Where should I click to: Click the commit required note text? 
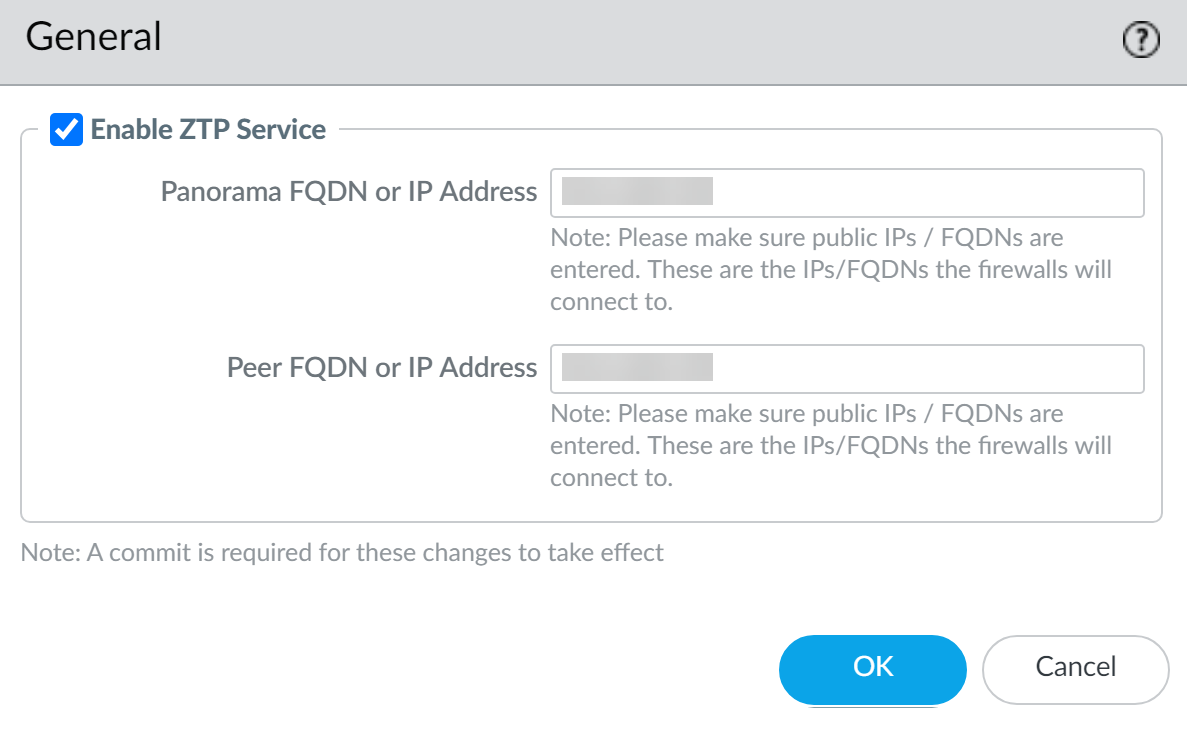coord(342,552)
